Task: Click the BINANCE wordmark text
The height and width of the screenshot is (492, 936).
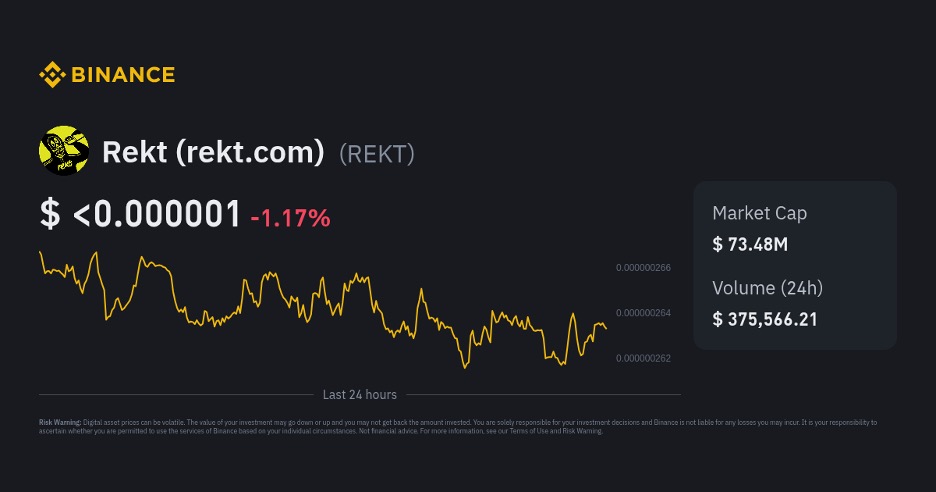Action: tap(122, 74)
